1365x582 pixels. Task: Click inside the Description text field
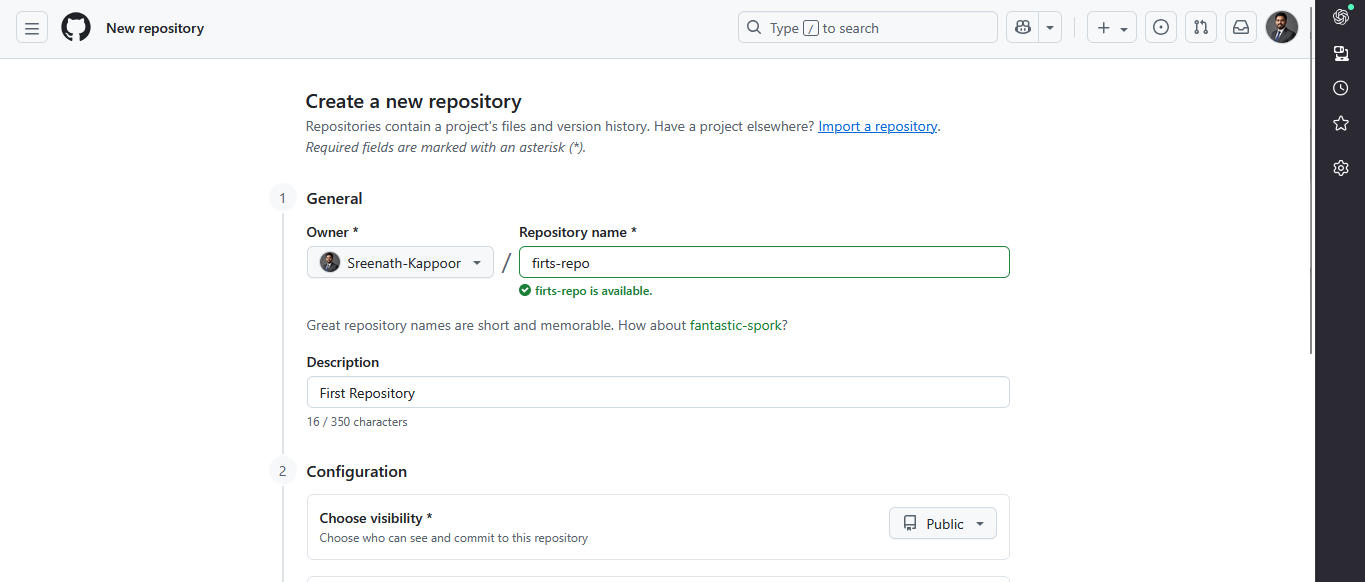658,392
